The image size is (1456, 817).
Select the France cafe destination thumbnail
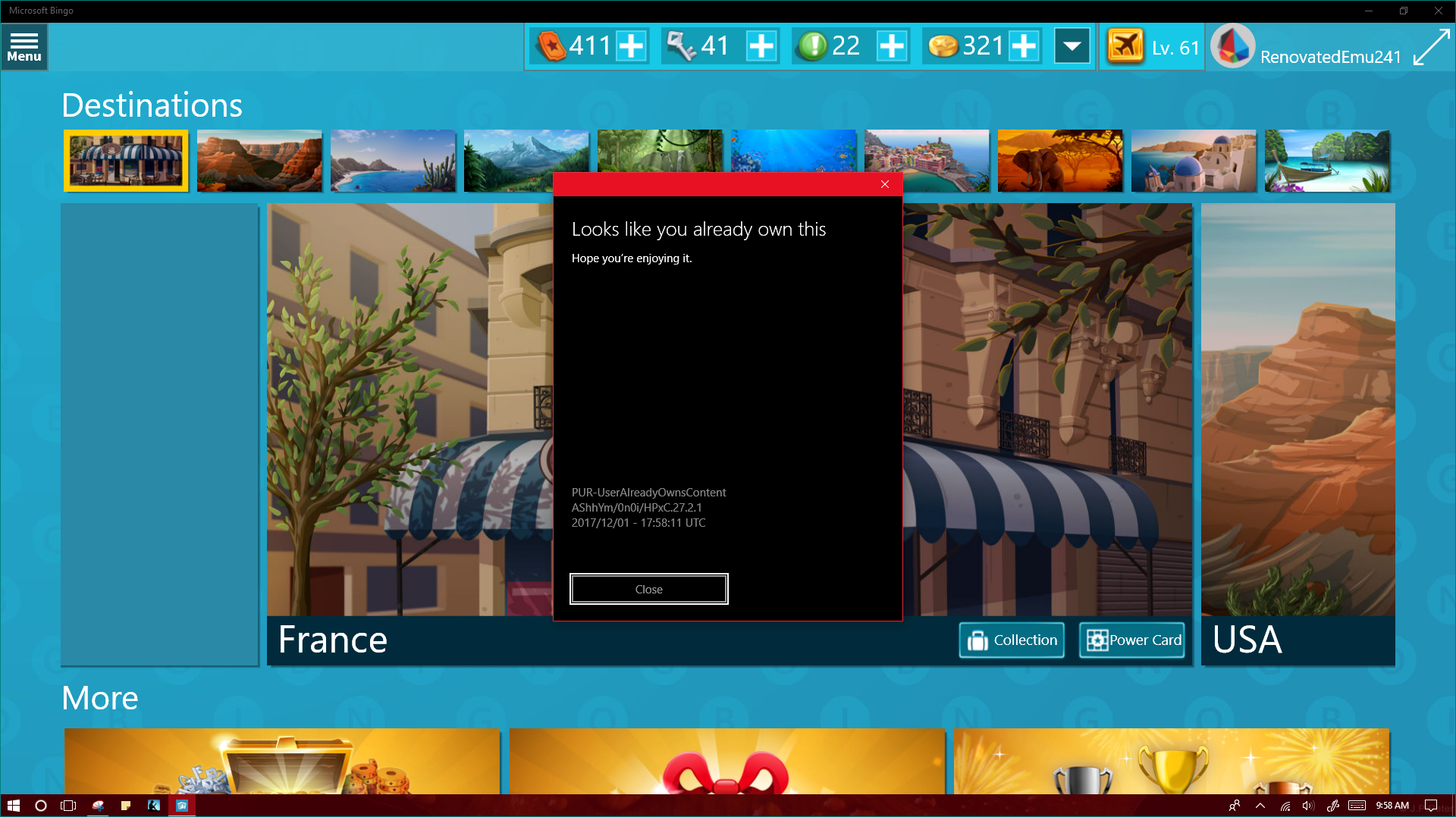pos(126,161)
